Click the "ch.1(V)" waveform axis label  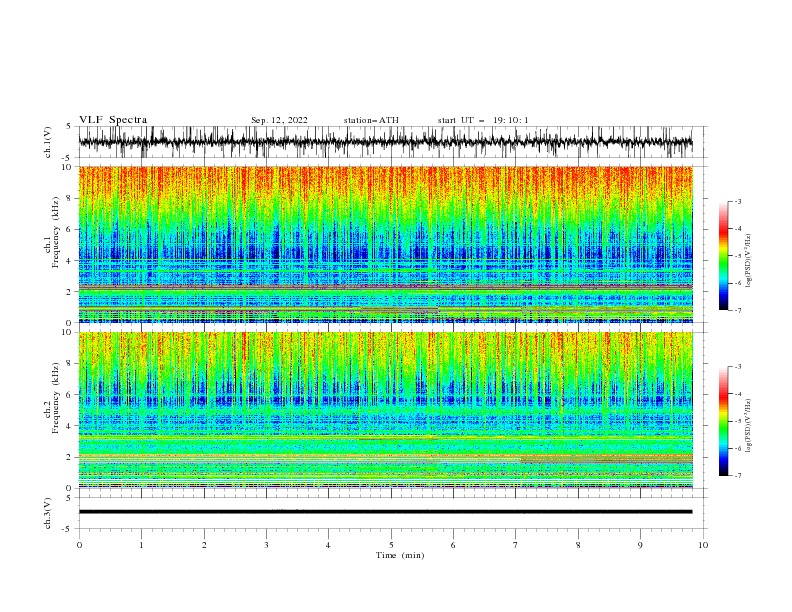click(x=48, y=142)
